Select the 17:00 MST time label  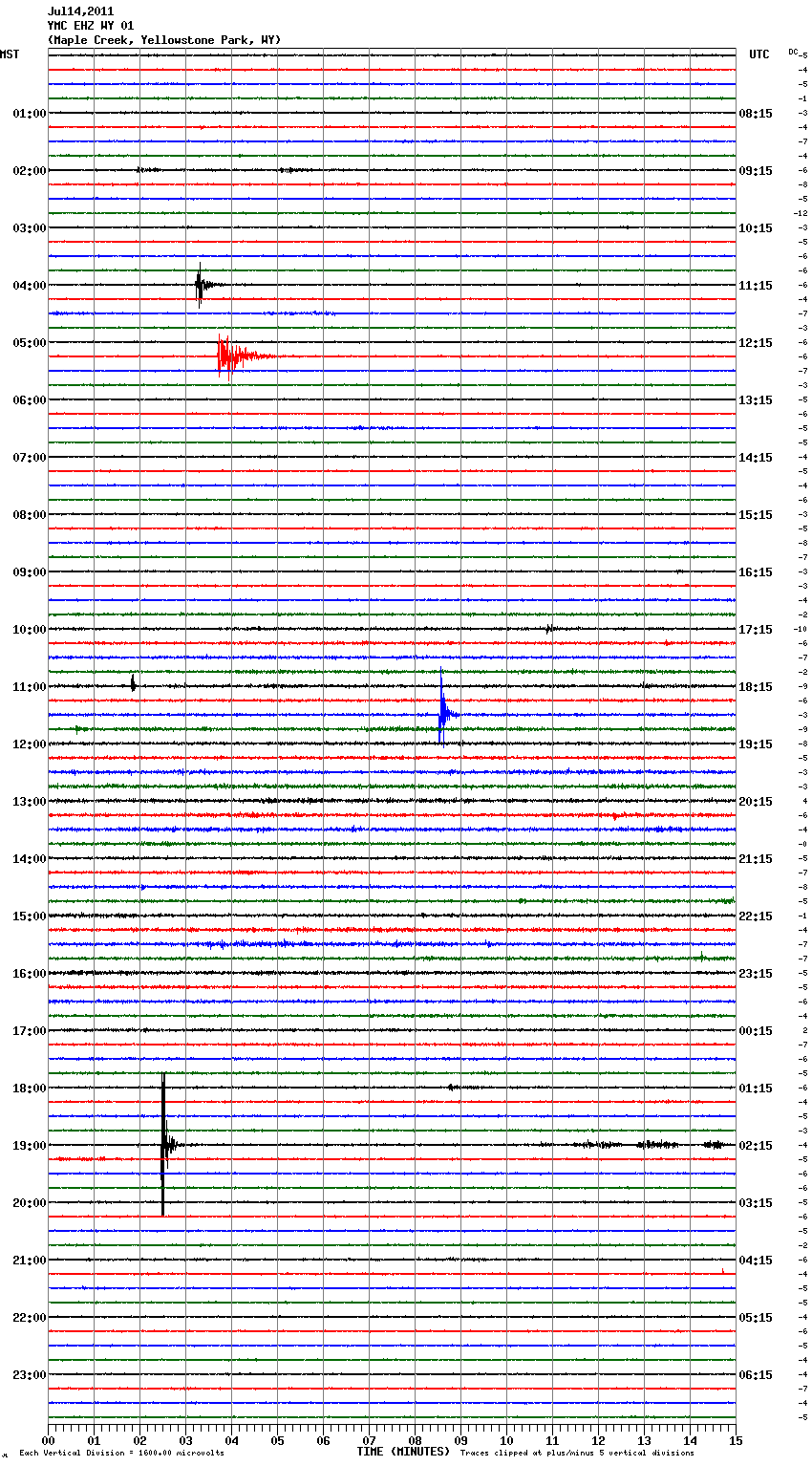pyautogui.click(x=30, y=1031)
